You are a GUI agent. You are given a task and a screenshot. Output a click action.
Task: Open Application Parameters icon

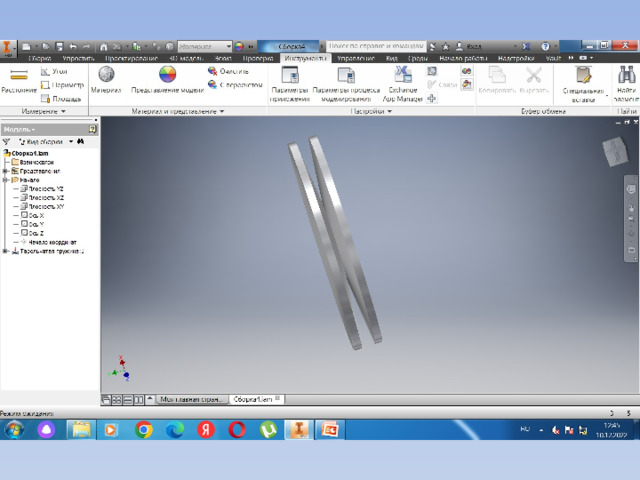coord(290,80)
